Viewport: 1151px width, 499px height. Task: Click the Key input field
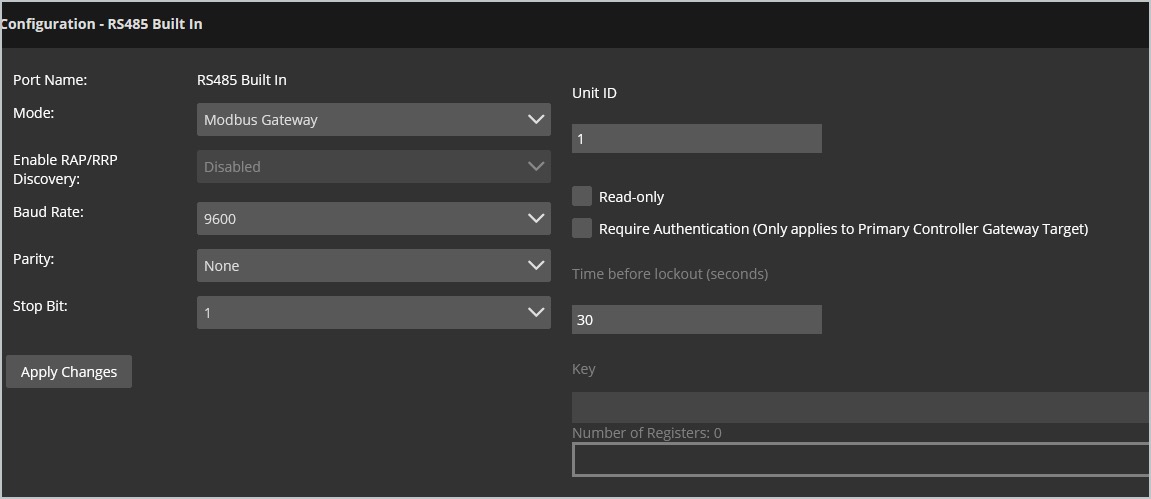(x=860, y=407)
